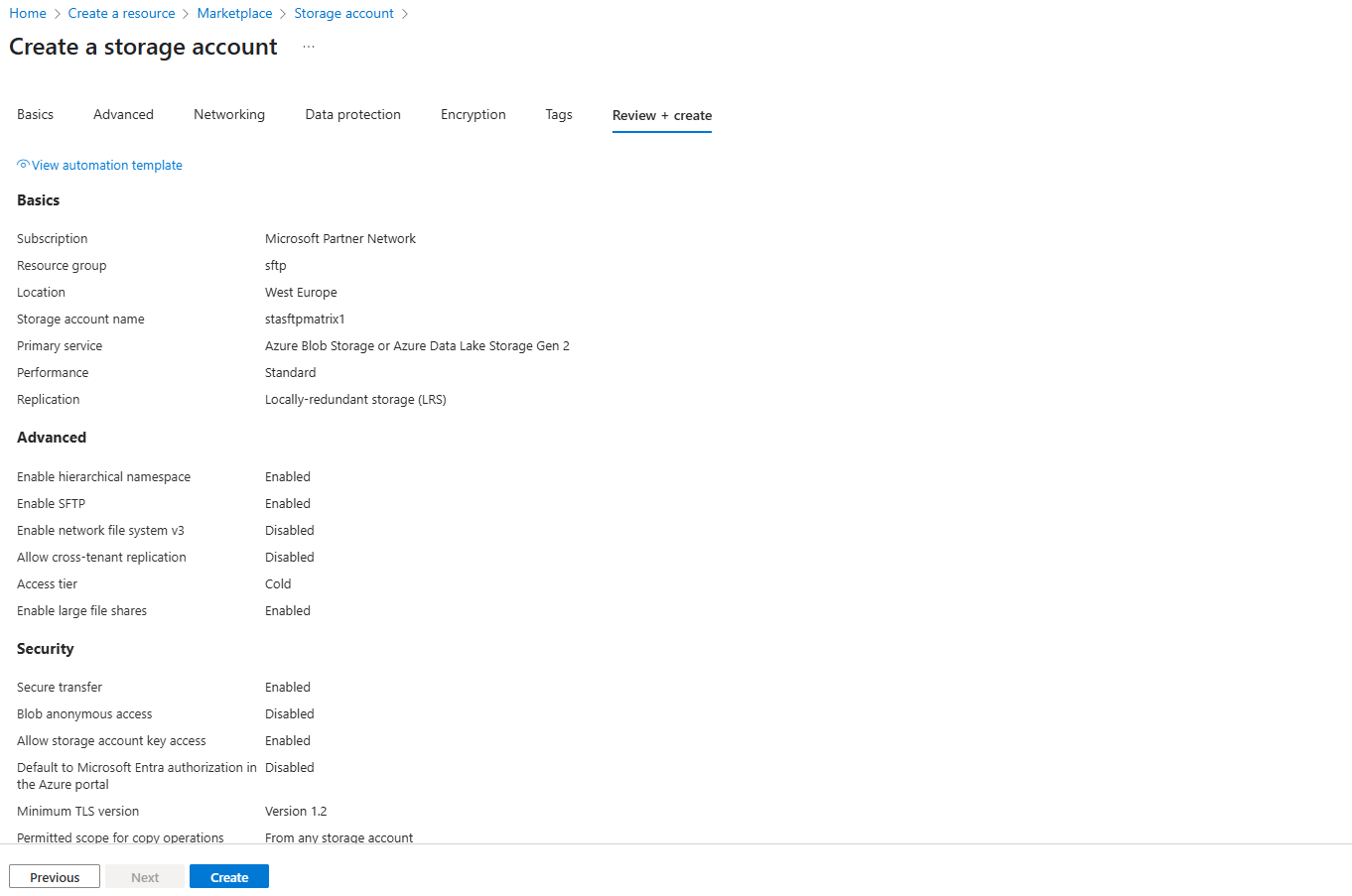Viewport: 1352px width, 896px height.
Task: Open the Data protection tab
Action: [352, 114]
